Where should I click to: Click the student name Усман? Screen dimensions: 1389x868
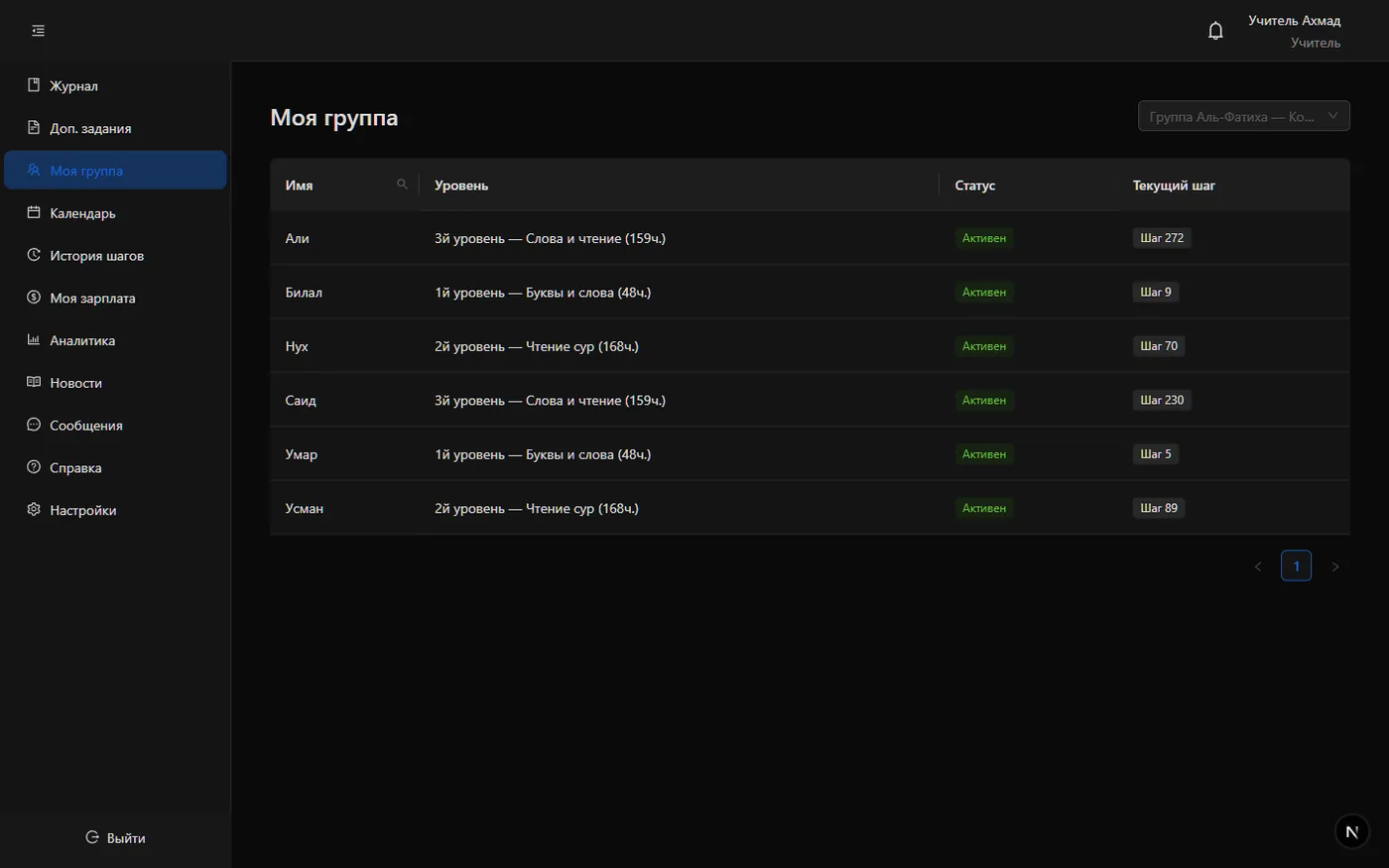coord(305,509)
